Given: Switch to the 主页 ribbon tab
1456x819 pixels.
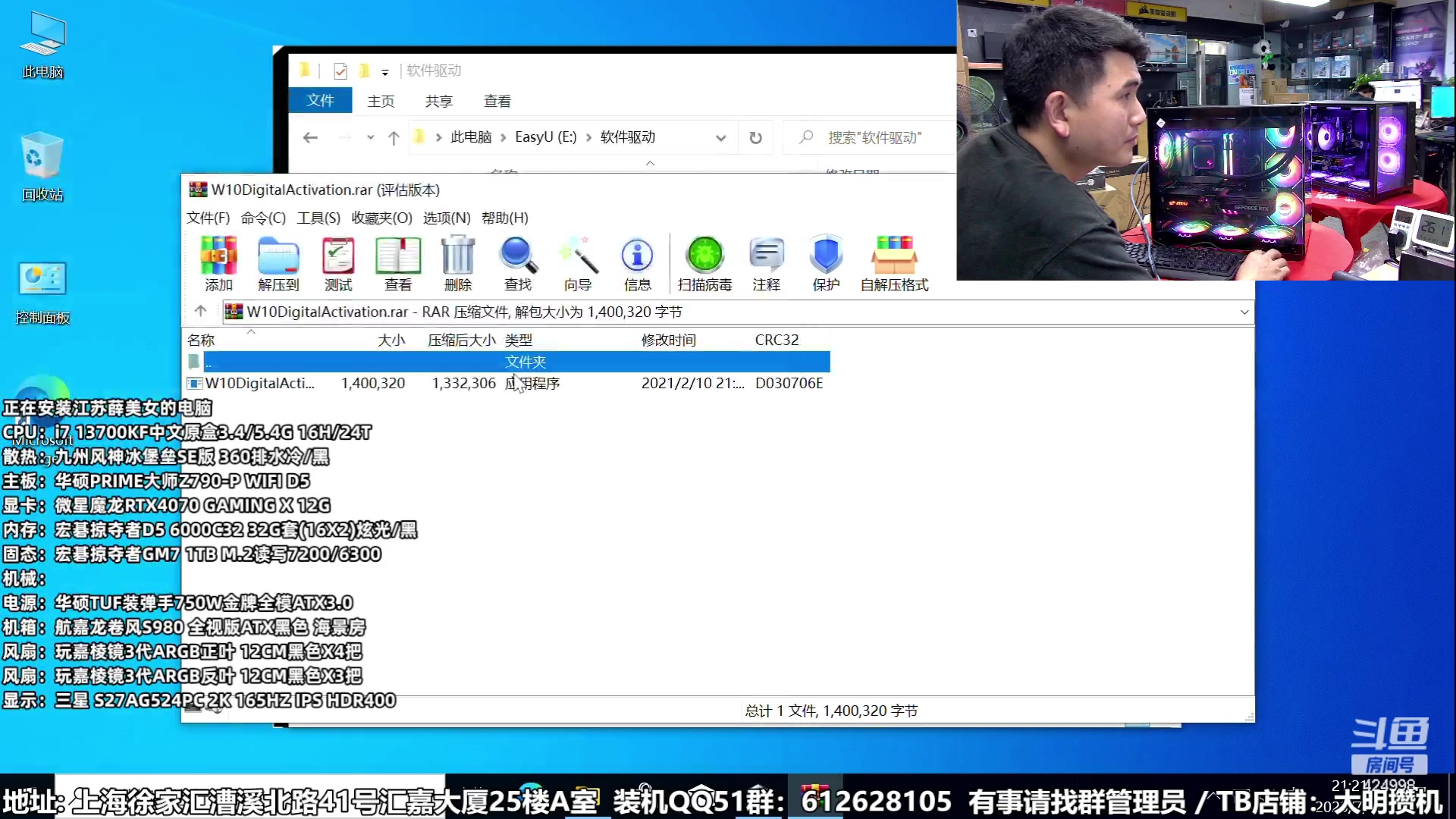Looking at the screenshot, I should [x=381, y=100].
